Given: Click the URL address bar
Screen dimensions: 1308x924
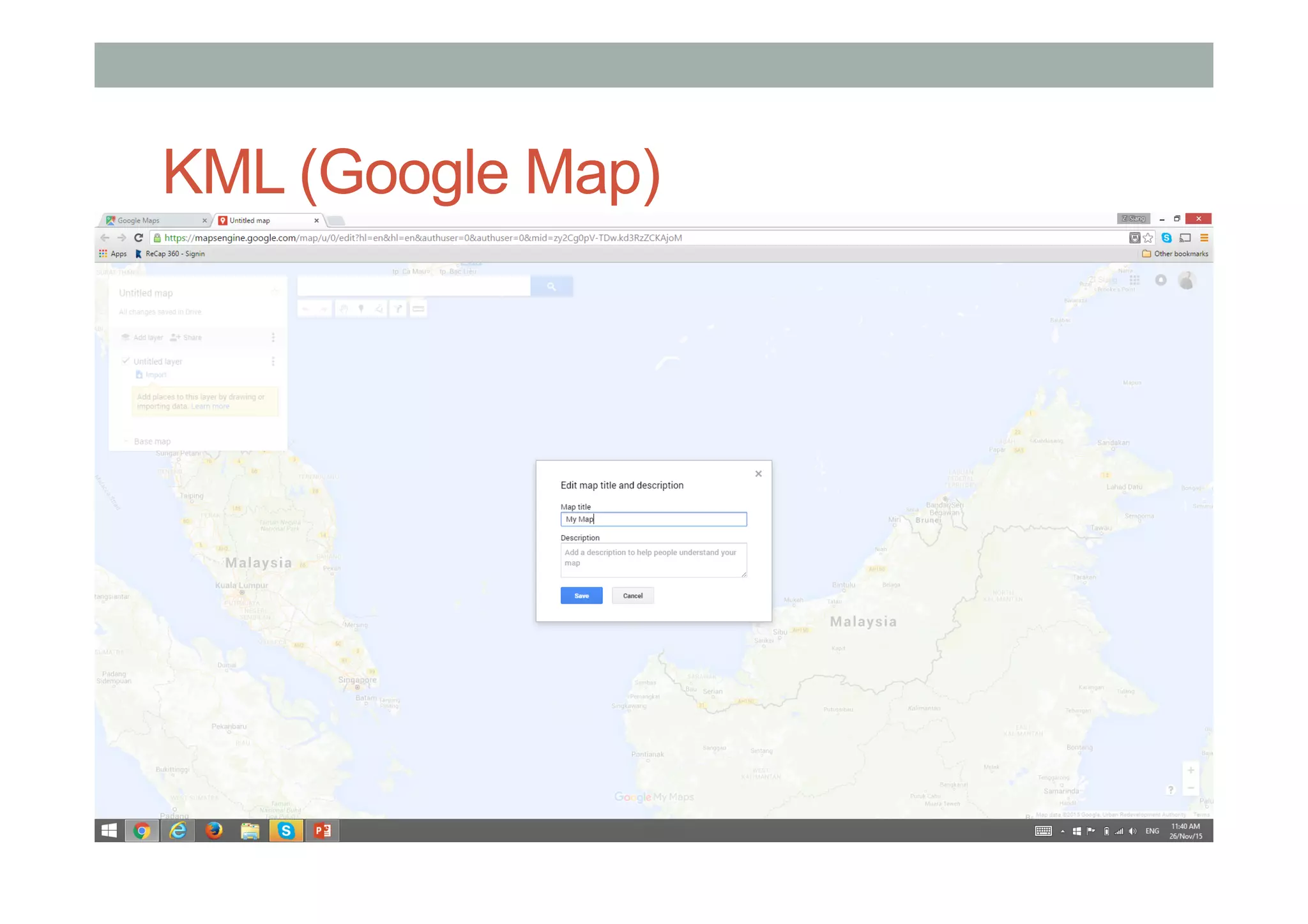Looking at the screenshot, I should click(x=639, y=238).
